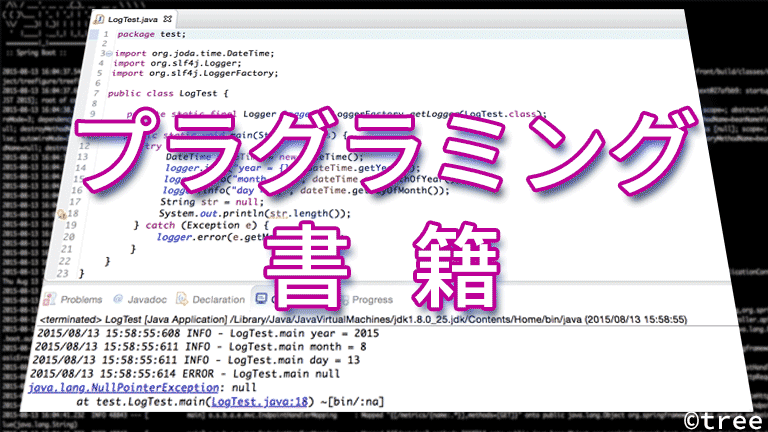Viewport: 768px width, 432px height.
Task: Click the Declaration tab icon
Action: pos(182,299)
